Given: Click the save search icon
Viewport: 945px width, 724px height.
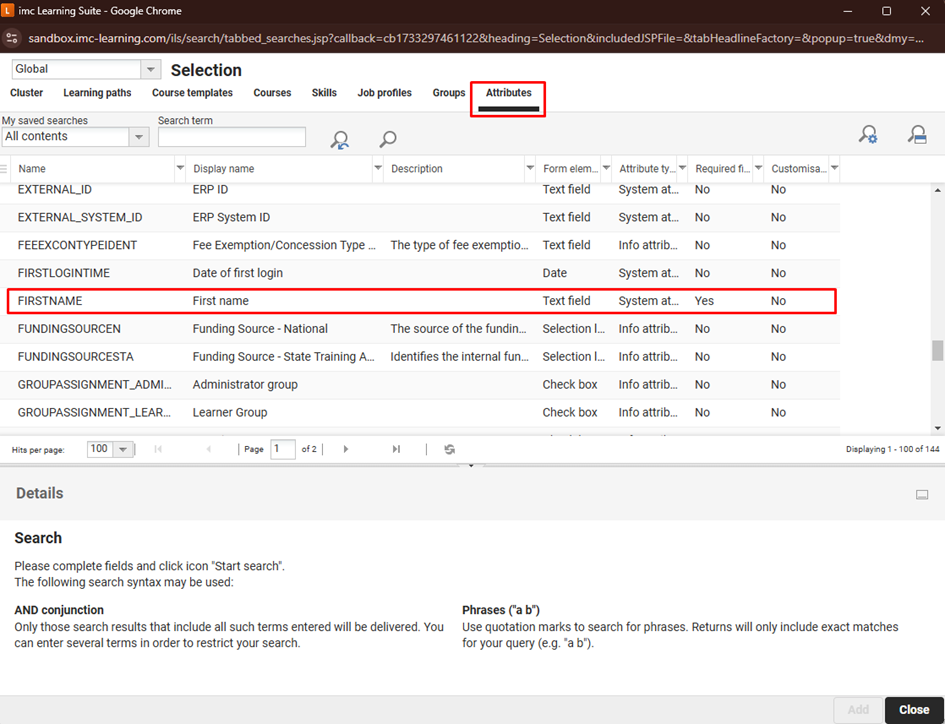Looking at the screenshot, I should (916, 135).
